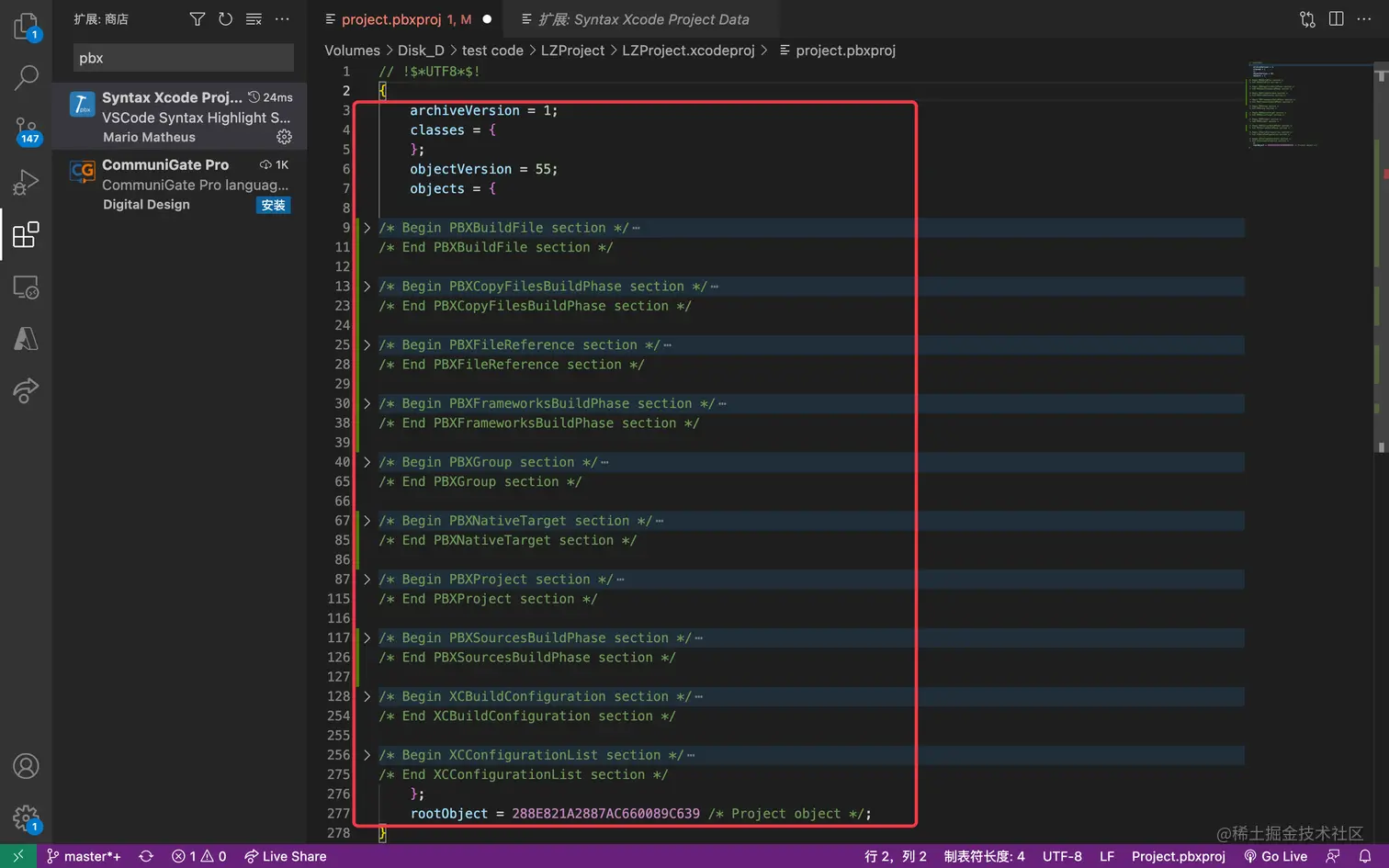Select CommuniGate Pro extension entry

pos(180,184)
